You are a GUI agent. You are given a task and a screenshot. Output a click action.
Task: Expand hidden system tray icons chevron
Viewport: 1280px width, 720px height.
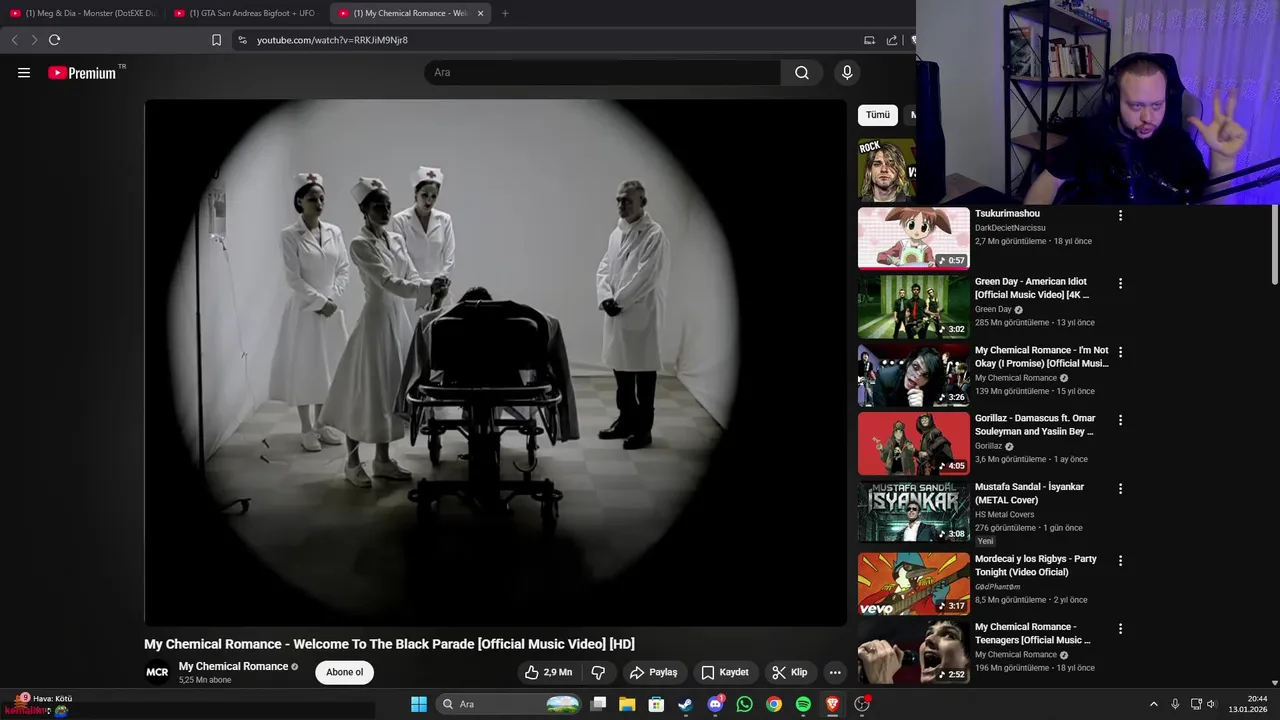click(1153, 704)
